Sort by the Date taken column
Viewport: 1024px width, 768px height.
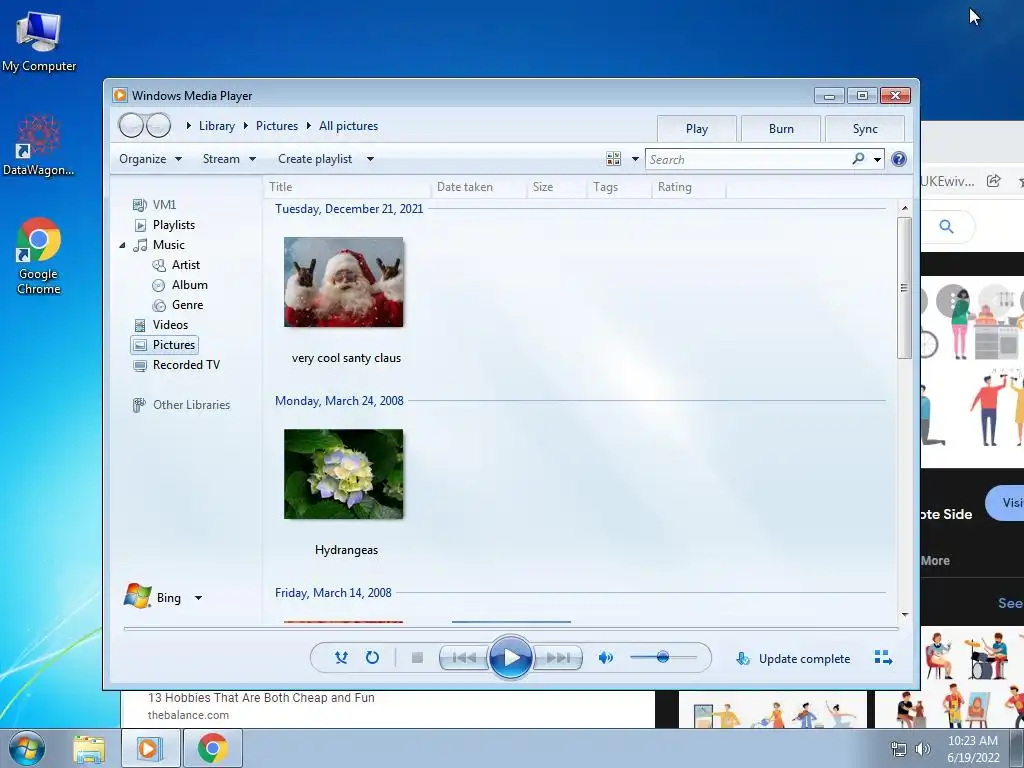click(x=479, y=187)
